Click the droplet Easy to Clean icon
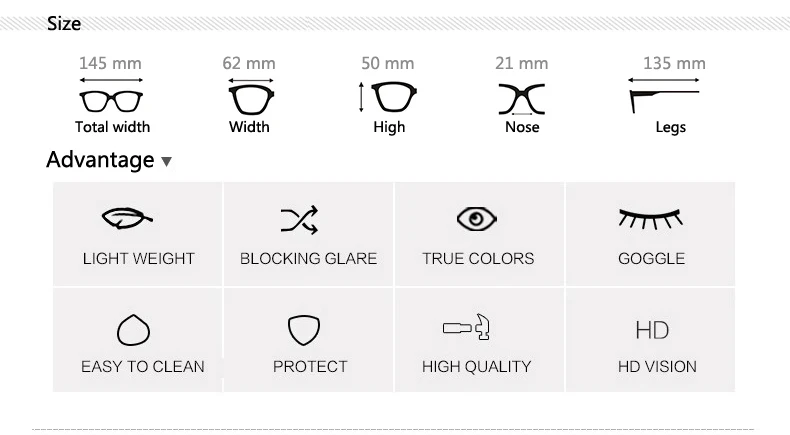790x435 pixels. point(133,329)
